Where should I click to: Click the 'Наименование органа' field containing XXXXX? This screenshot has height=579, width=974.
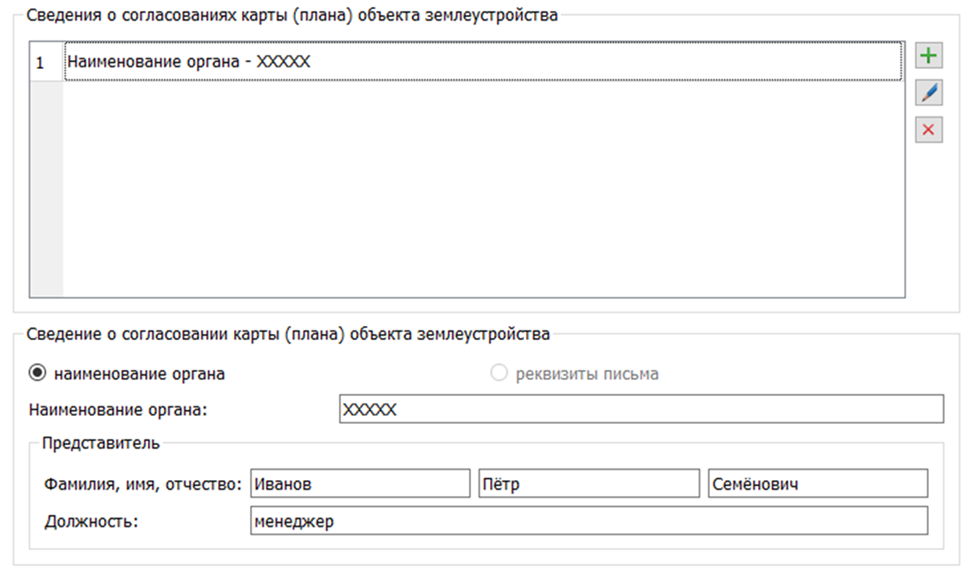[640, 410]
